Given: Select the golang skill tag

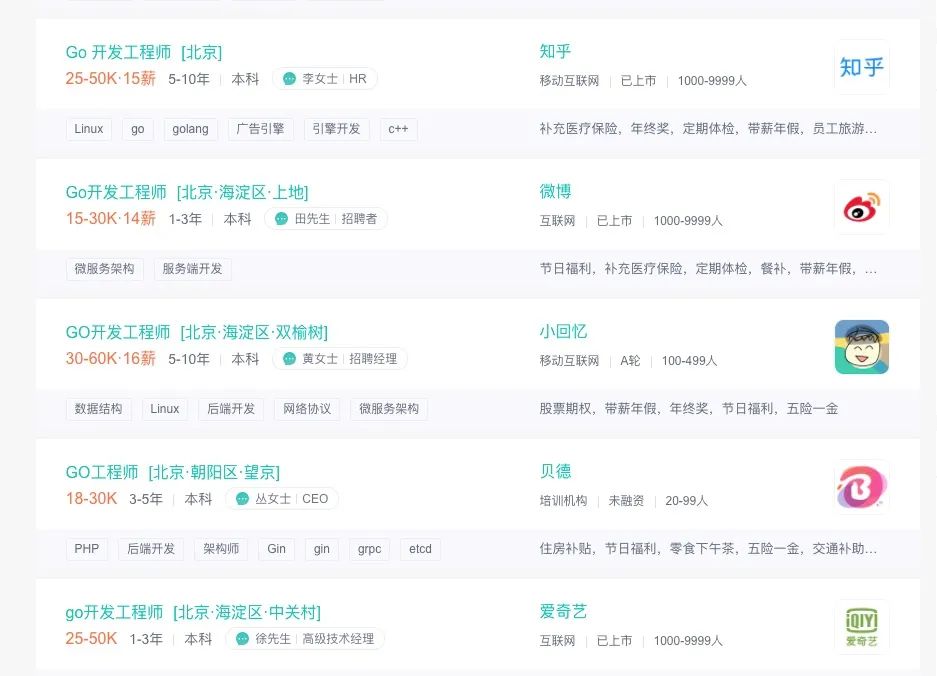Looking at the screenshot, I should tap(191, 129).
